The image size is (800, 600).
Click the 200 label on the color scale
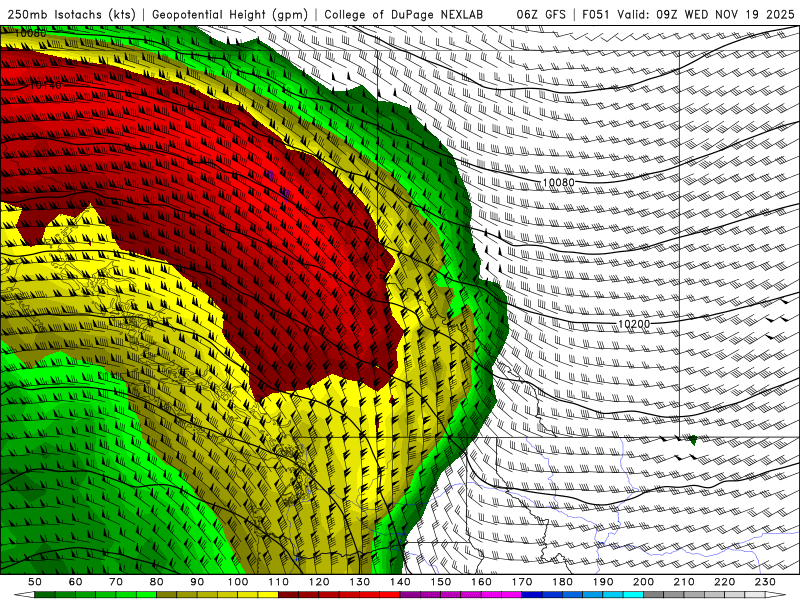643,582
